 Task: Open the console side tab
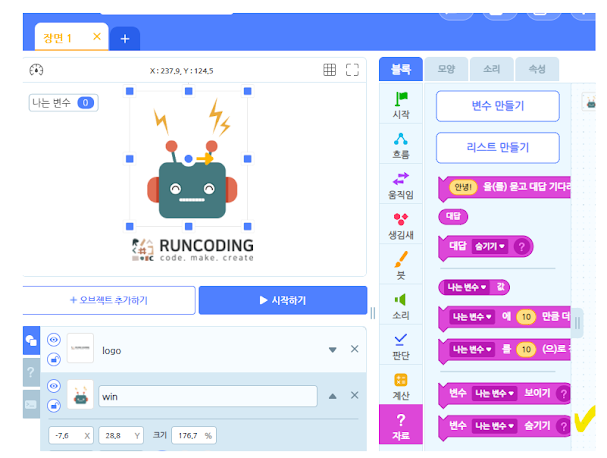click(x=31, y=404)
